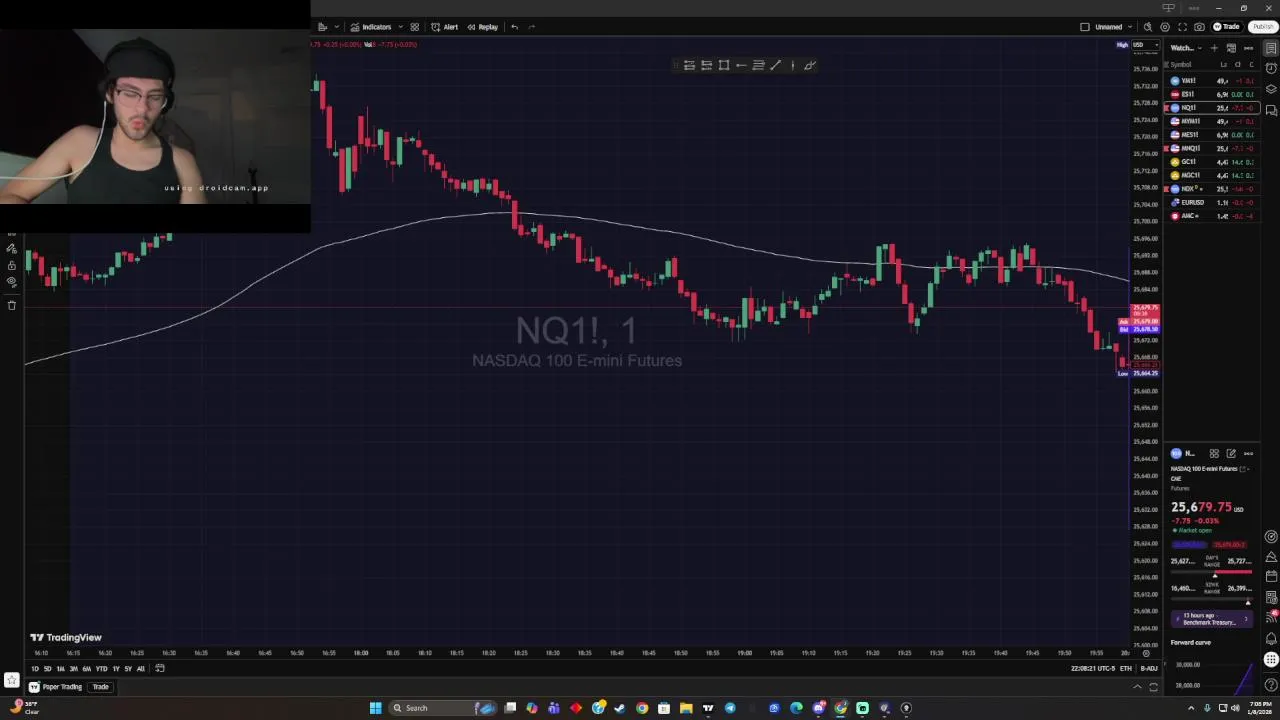Image resolution: width=1280 pixels, height=720 pixels.
Task: Click the Trade button beside Paper Trading
Action: click(100, 687)
